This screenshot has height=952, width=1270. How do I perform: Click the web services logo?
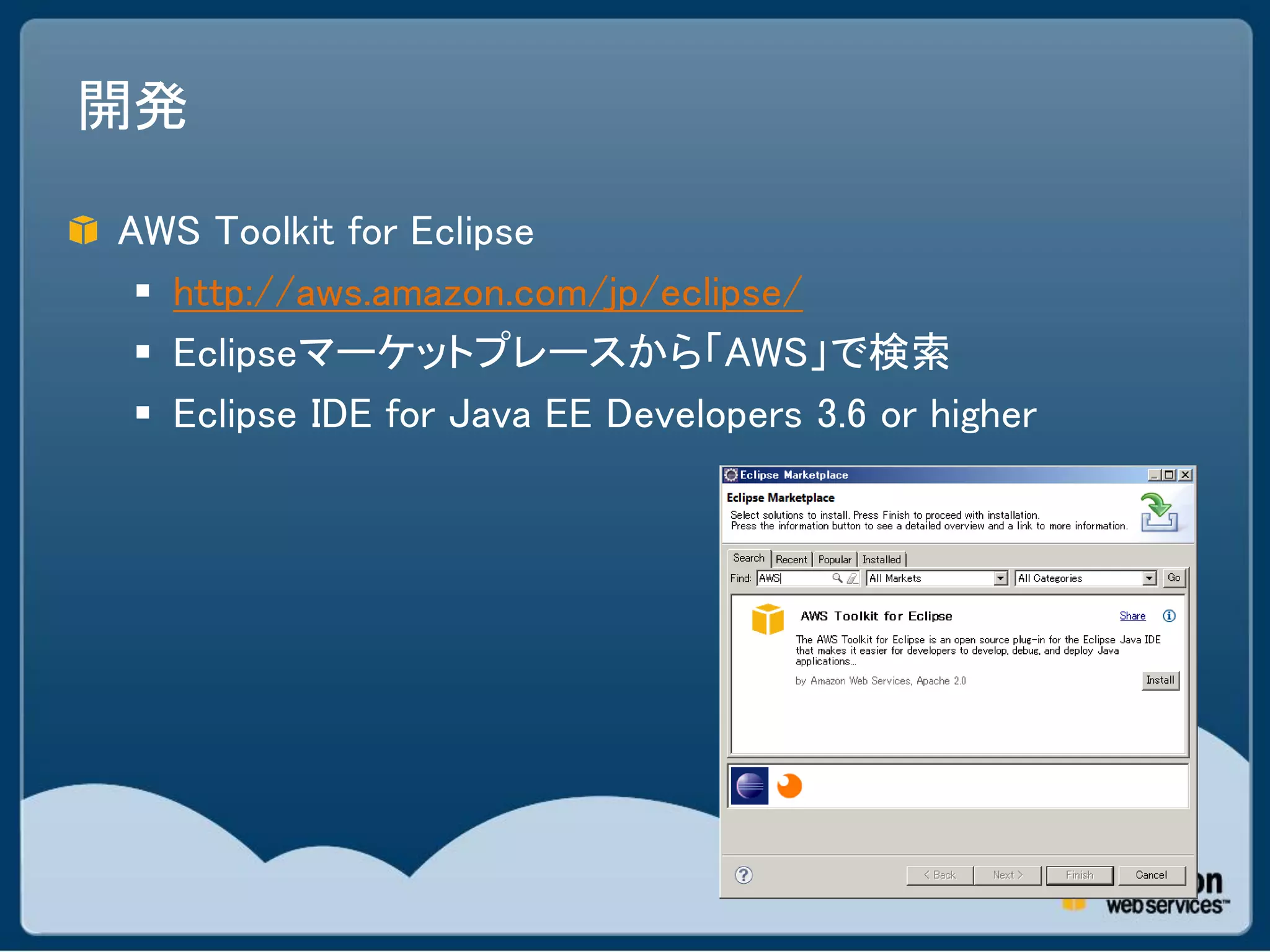(1167, 906)
